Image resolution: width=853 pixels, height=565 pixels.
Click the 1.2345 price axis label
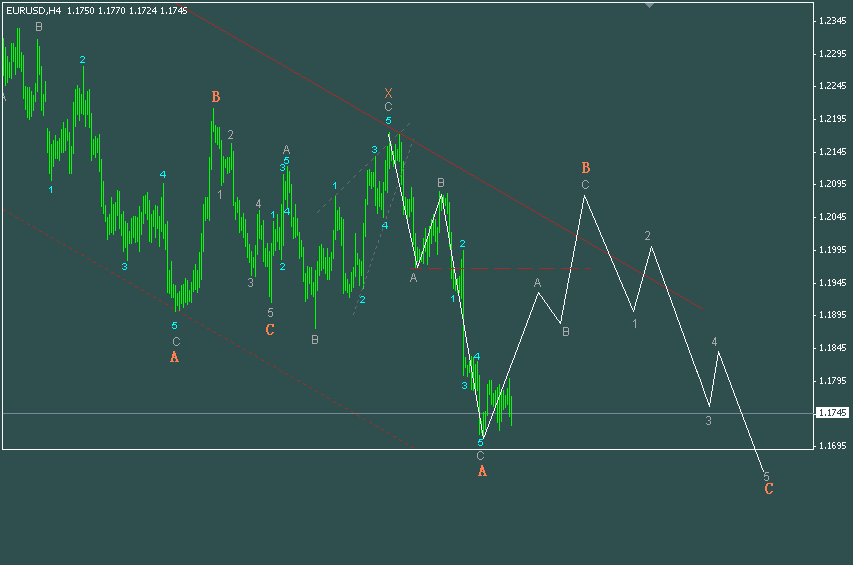click(x=832, y=21)
